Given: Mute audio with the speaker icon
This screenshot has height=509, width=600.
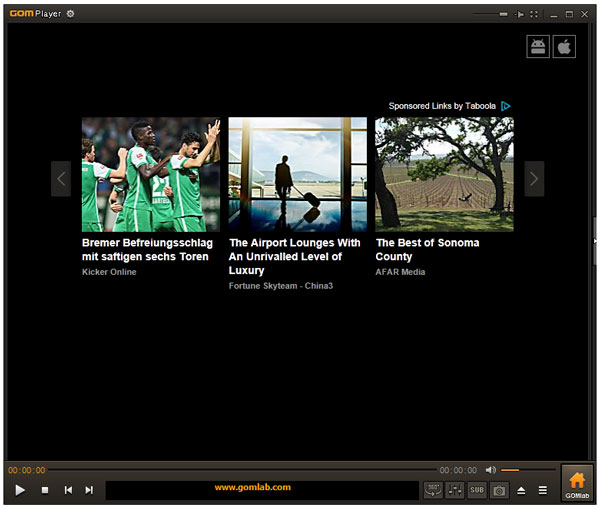Looking at the screenshot, I should point(491,470).
